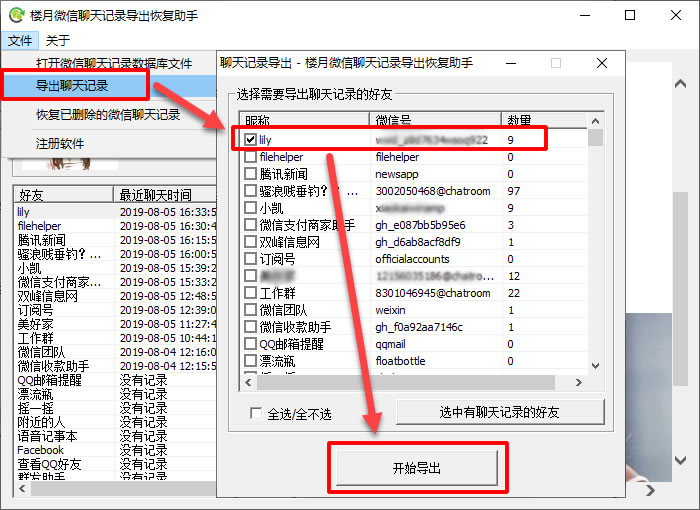Screen dimensions: 700x510
Task: Check the 工作群 checkbox
Action: pyautogui.click(x=251, y=293)
